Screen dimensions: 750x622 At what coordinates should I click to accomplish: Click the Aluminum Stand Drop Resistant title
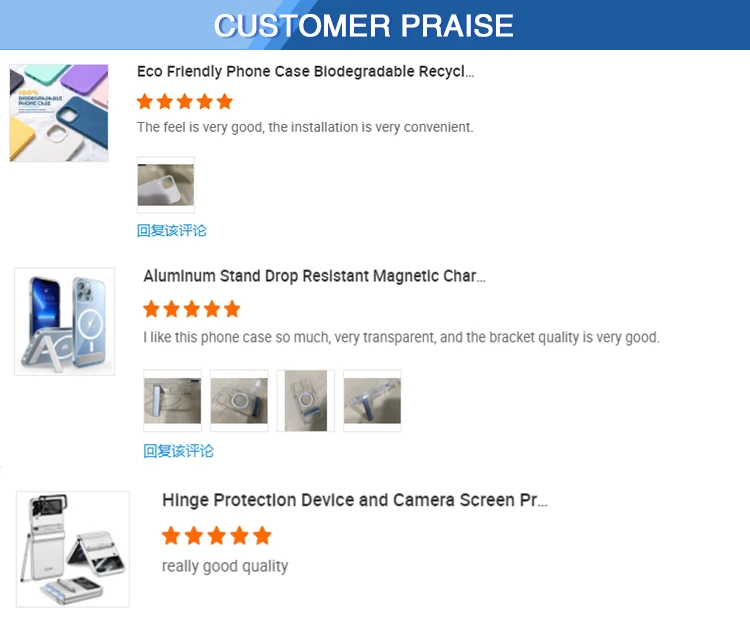314,276
